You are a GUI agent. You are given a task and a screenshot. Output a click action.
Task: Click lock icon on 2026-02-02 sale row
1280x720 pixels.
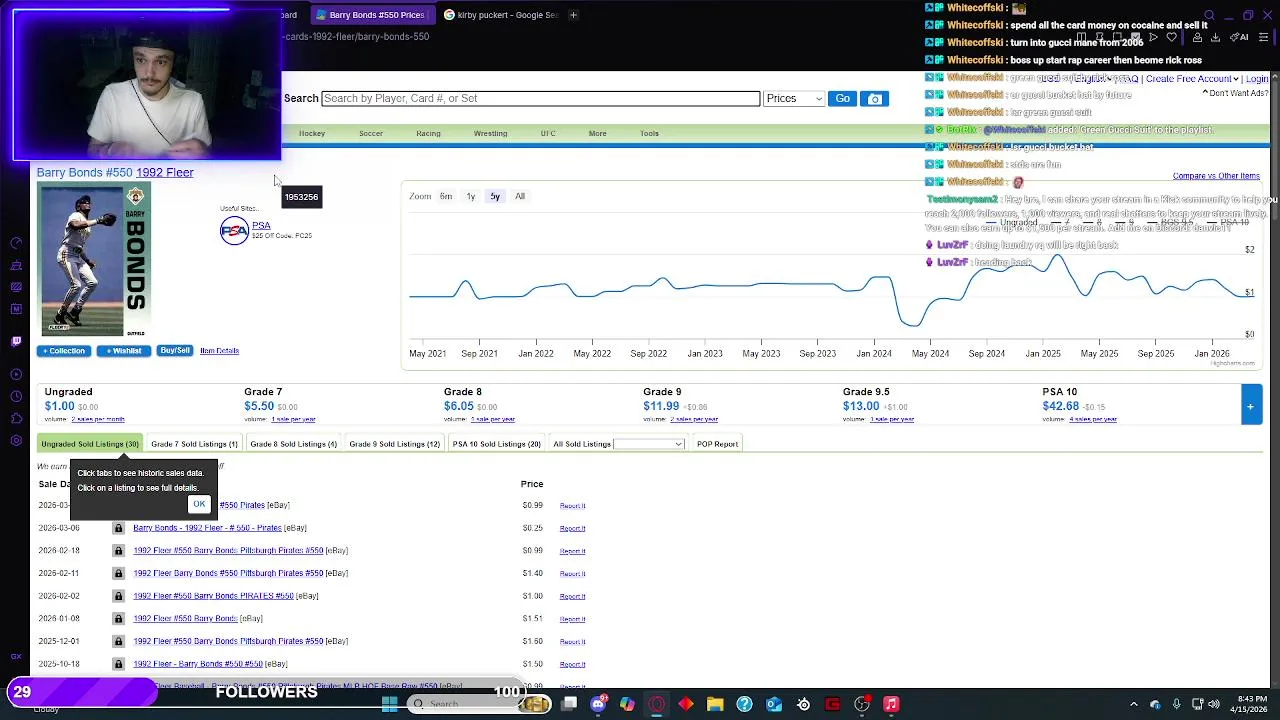(x=118, y=596)
